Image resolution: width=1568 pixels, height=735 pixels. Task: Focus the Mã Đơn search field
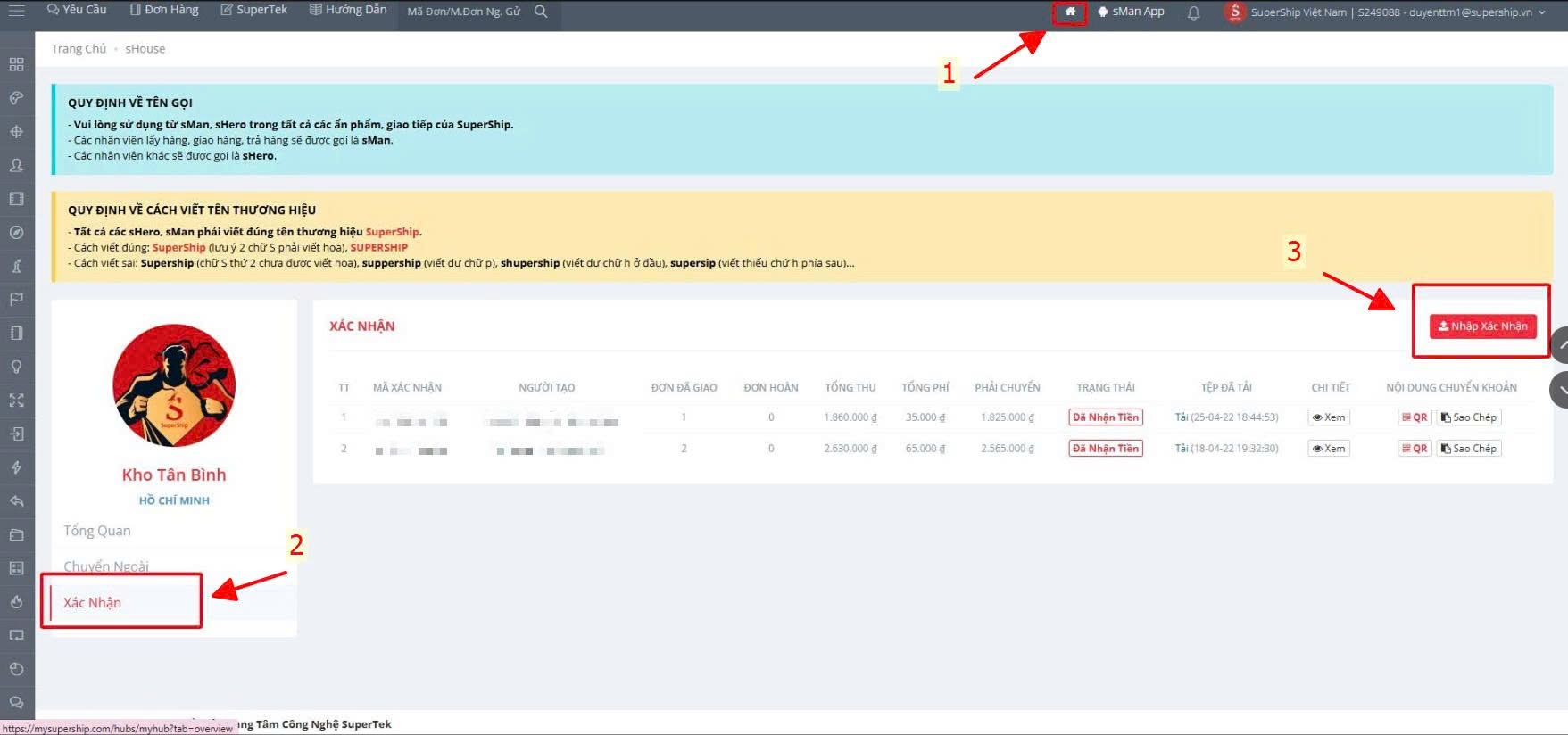(464, 12)
